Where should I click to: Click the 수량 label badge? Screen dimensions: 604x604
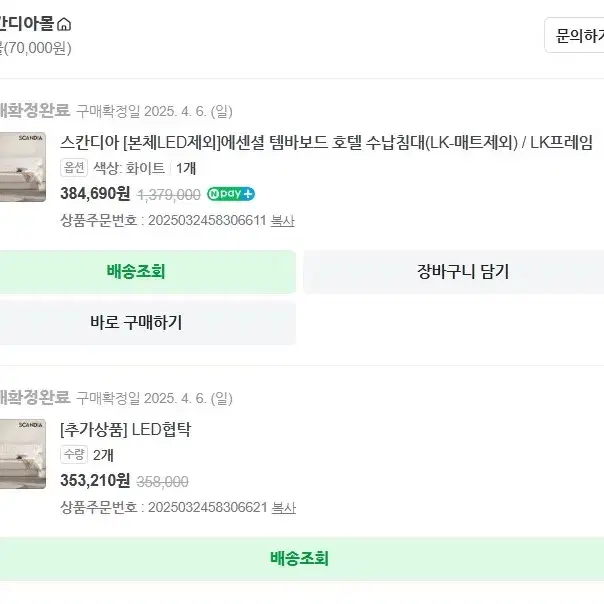tap(74, 455)
